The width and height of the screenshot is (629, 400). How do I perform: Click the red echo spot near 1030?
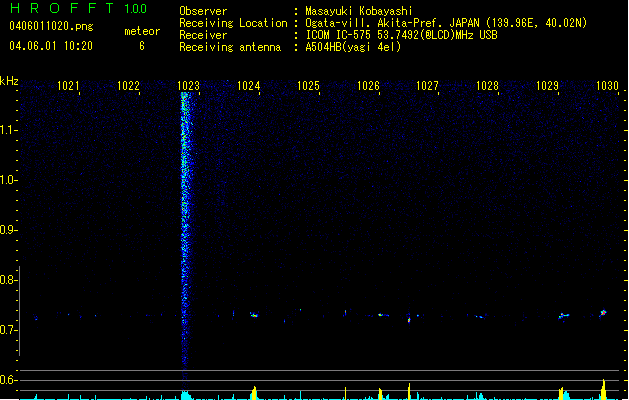coord(603,313)
